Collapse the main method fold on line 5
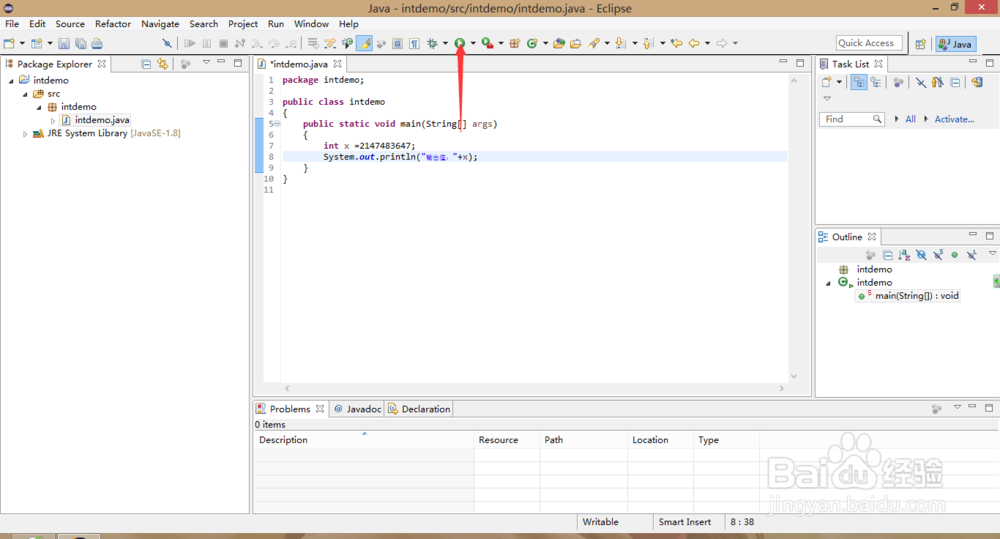The width and height of the screenshot is (1000, 539). [277, 124]
